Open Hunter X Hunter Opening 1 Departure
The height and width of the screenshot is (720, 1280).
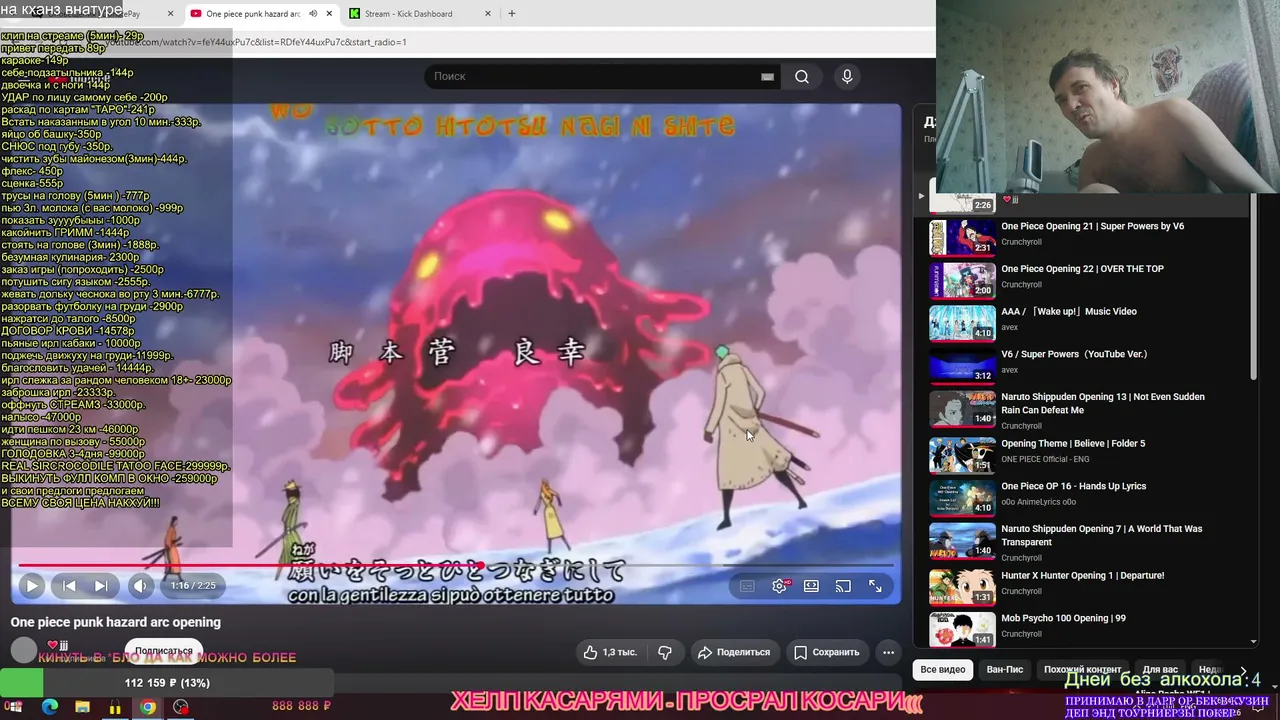[x=1083, y=576]
